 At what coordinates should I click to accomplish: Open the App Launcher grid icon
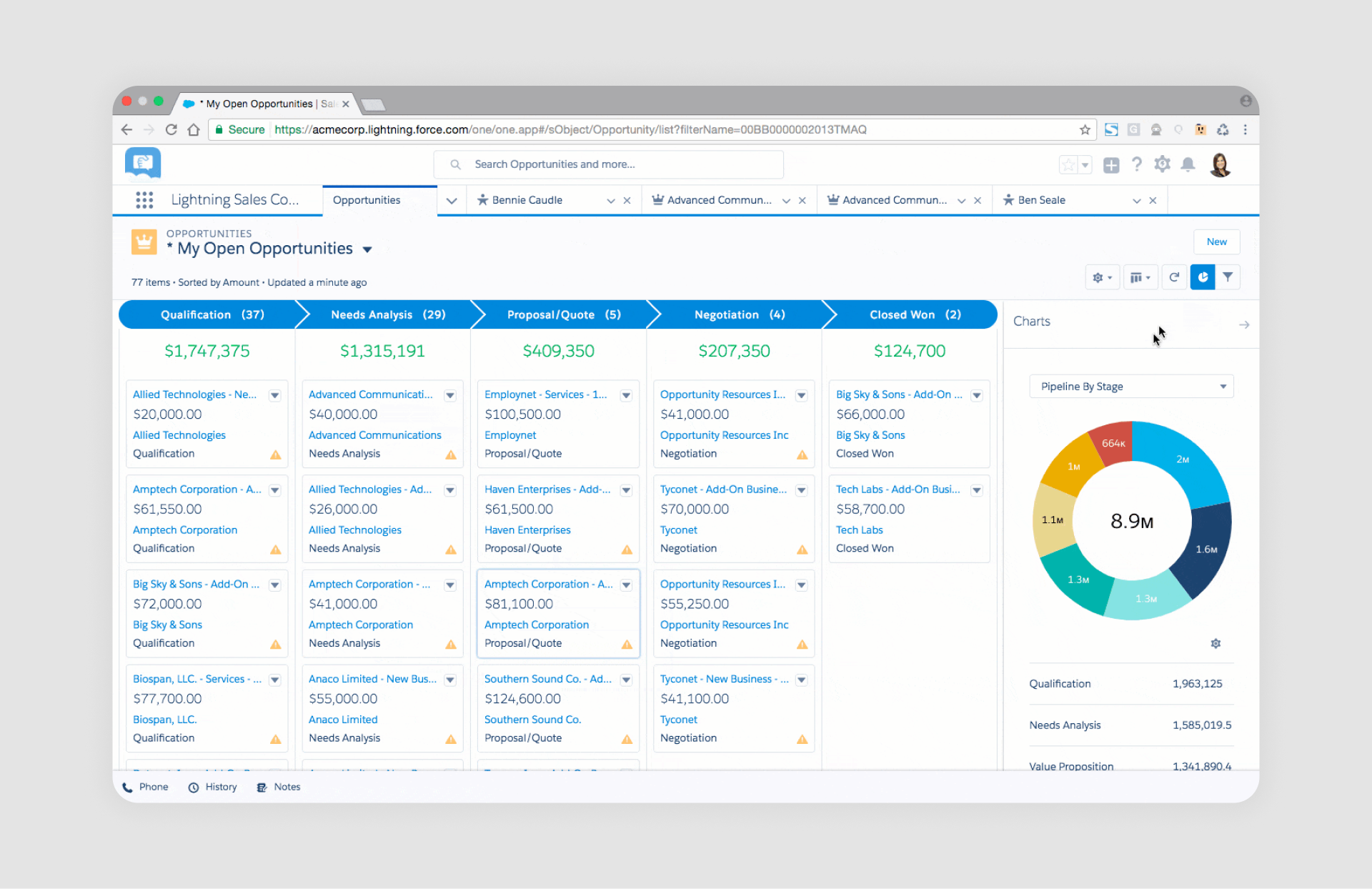tap(144, 200)
